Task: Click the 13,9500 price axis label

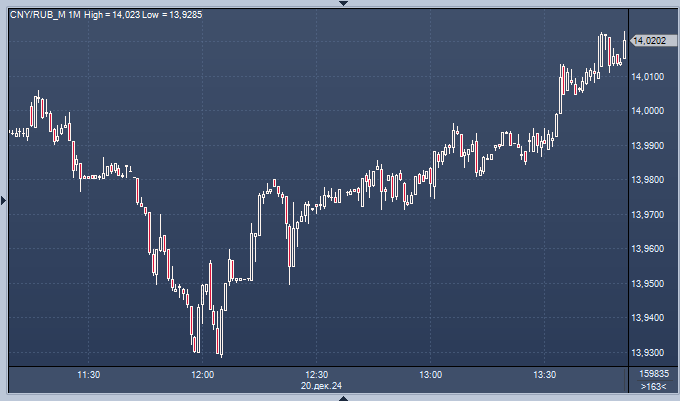Action: click(652, 284)
